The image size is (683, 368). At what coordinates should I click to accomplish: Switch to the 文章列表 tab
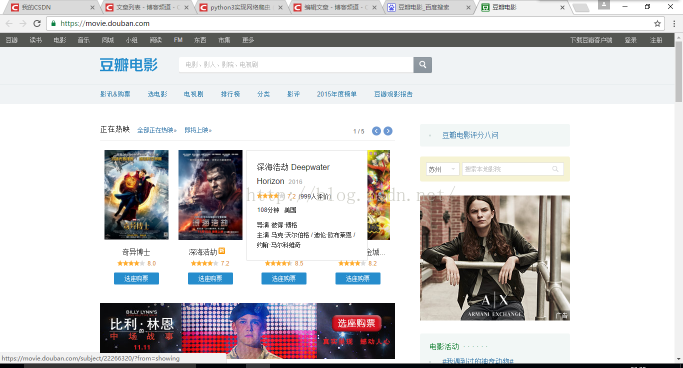pos(147,7)
